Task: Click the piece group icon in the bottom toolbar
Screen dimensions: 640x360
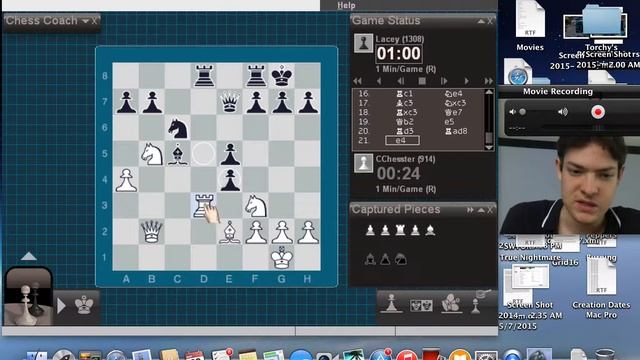Action: click(x=451, y=303)
